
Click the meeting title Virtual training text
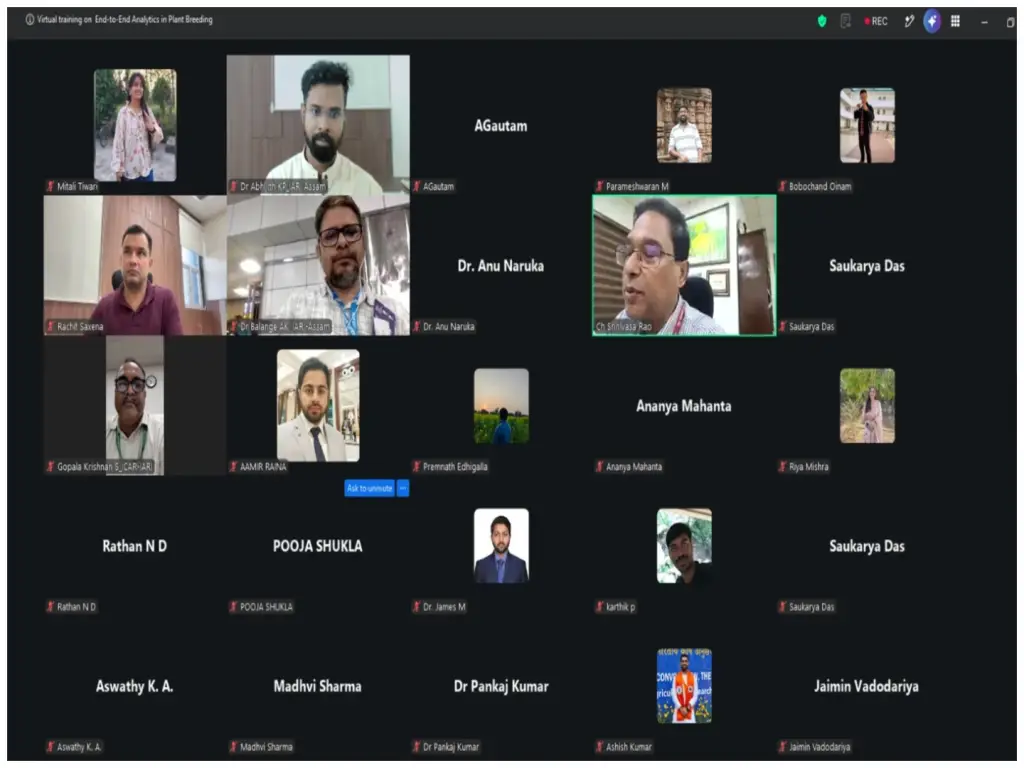[x=125, y=20]
